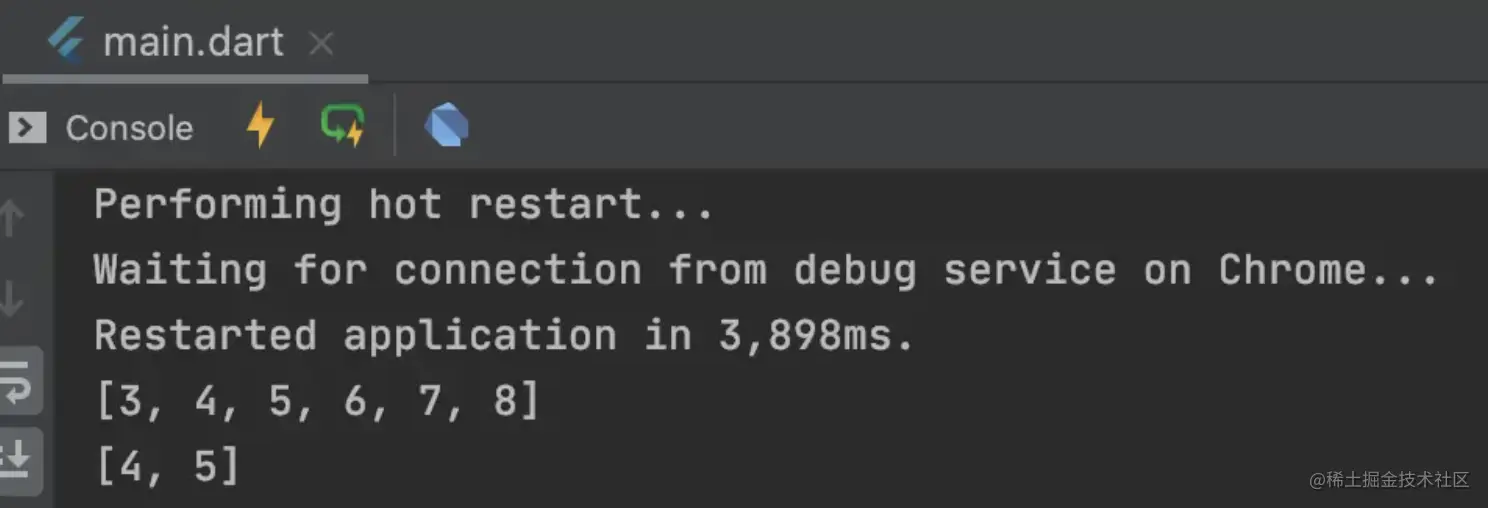The height and width of the screenshot is (508, 1488).
Task: Close the main.dart tab
Action: 320,43
